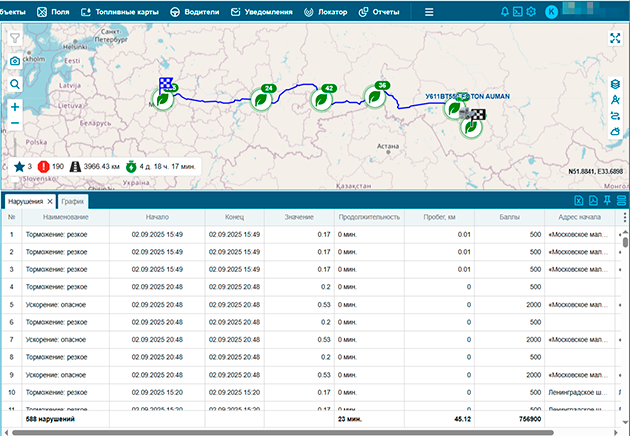The image size is (630, 436).
Task: Click the map search magnifier icon
Action: [15, 84]
